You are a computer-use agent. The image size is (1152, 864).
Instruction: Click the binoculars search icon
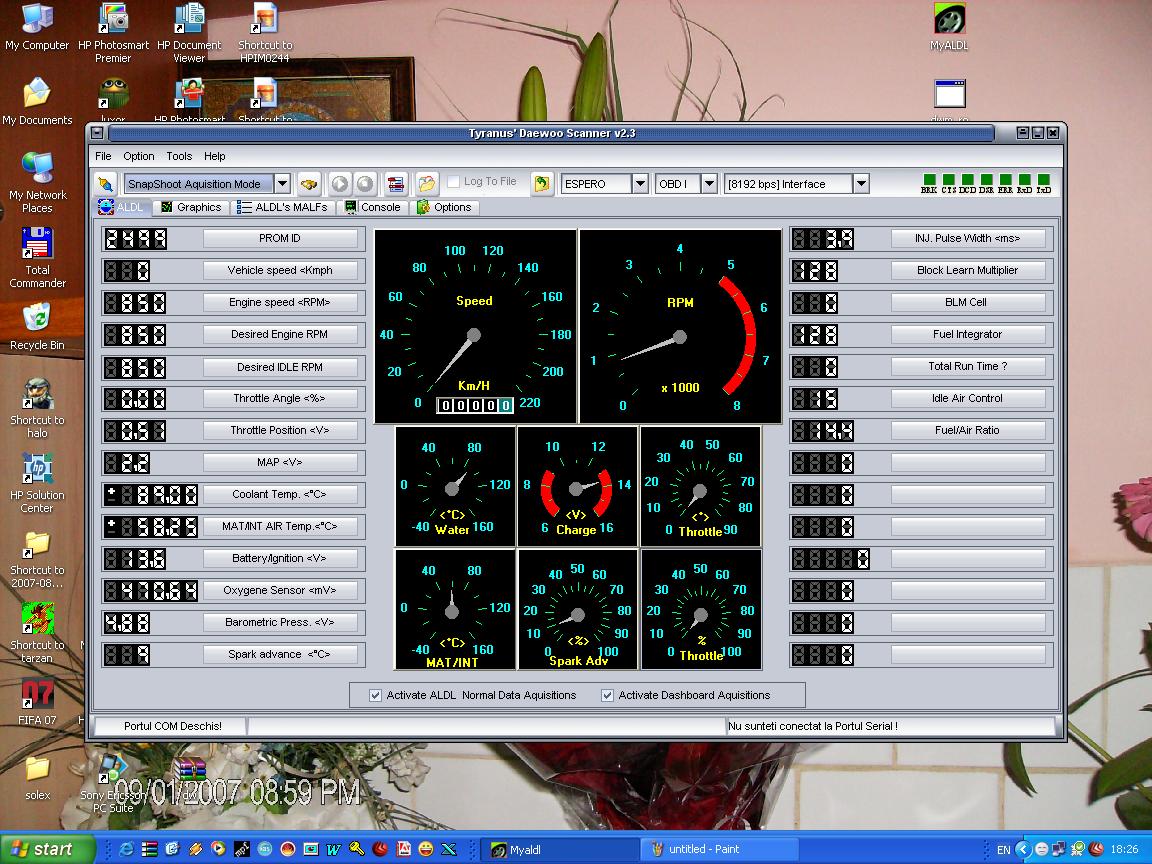pos(309,184)
